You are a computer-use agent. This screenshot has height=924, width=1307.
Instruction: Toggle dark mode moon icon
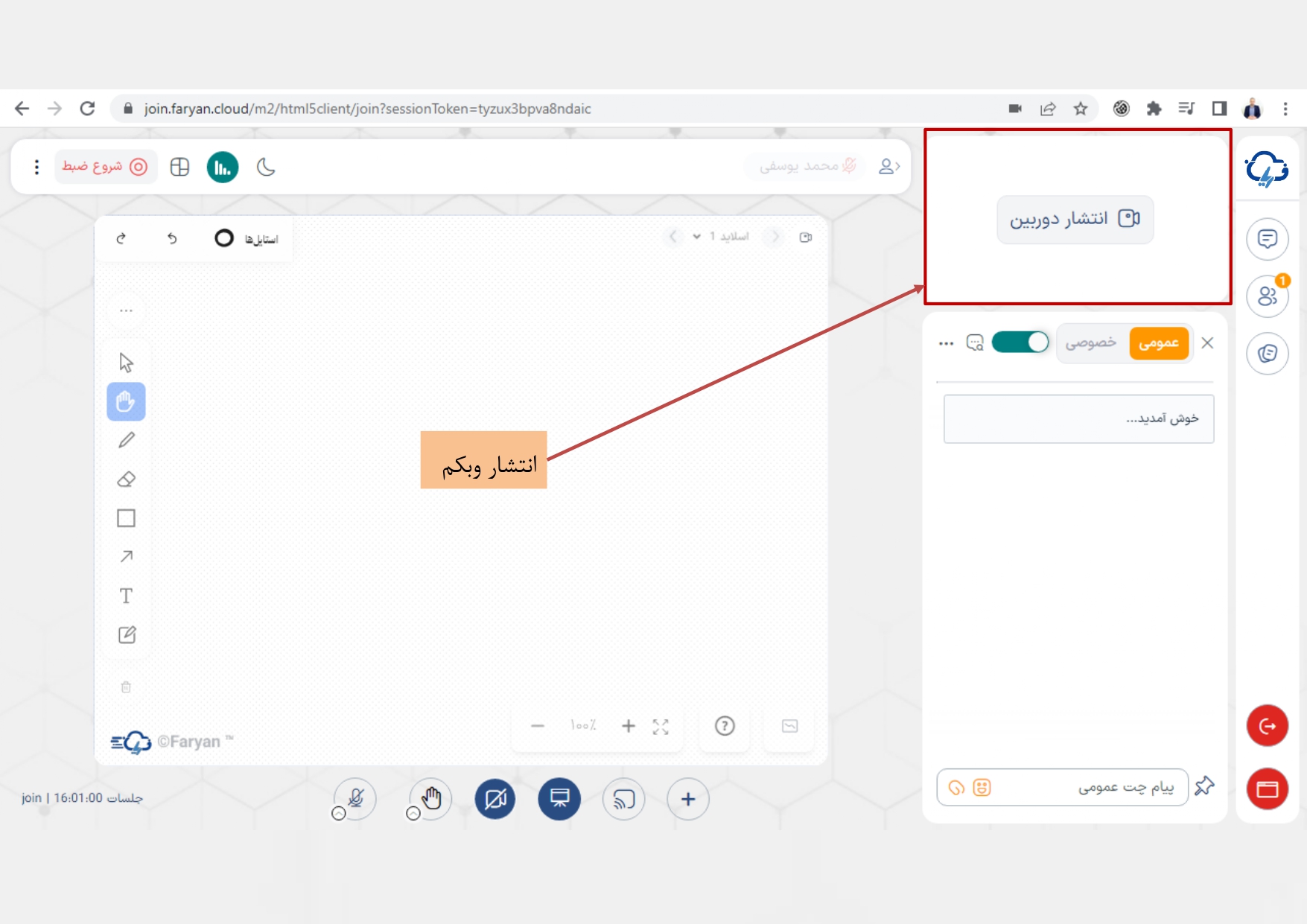[x=266, y=168]
